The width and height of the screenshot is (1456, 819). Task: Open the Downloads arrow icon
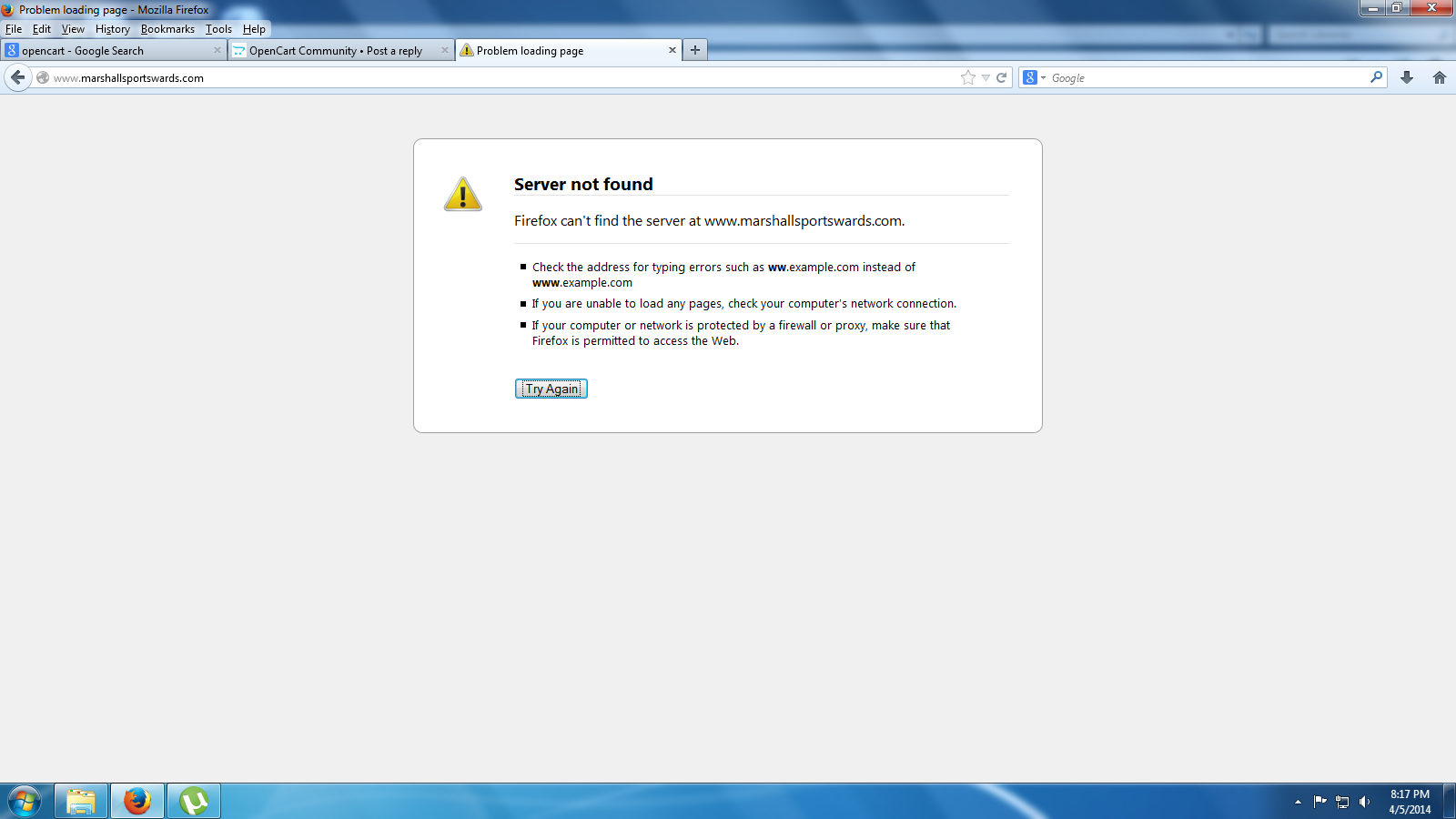pyautogui.click(x=1407, y=77)
